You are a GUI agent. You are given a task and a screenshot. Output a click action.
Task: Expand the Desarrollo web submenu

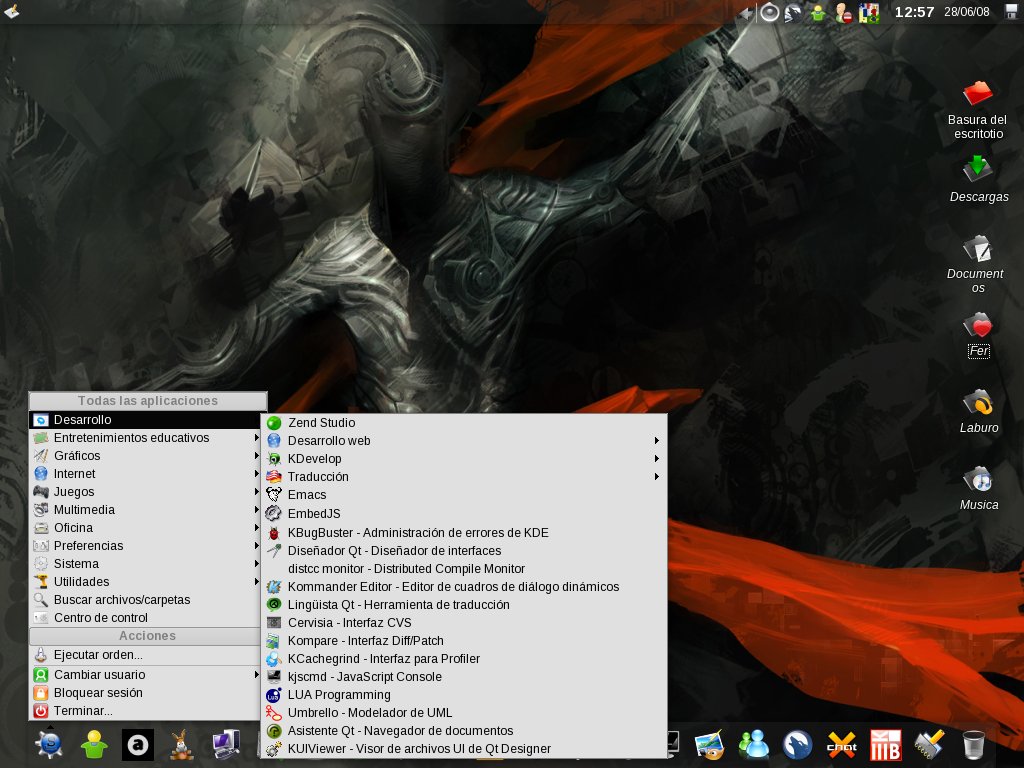coord(464,440)
